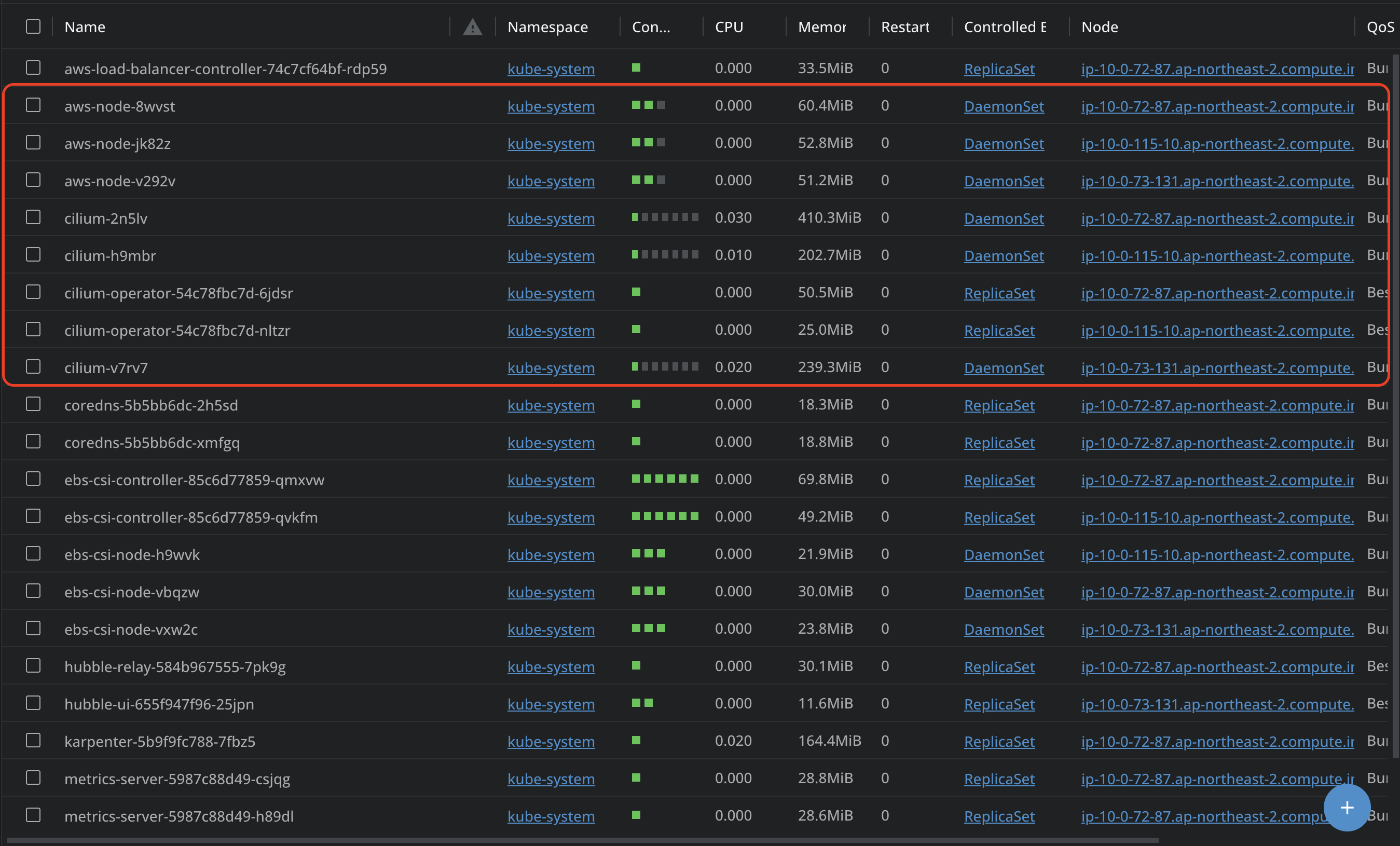1400x846 pixels.
Task: Click container status squares for ebs-csi-controller-85c6d77859-qmxvw
Action: click(x=665, y=479)
